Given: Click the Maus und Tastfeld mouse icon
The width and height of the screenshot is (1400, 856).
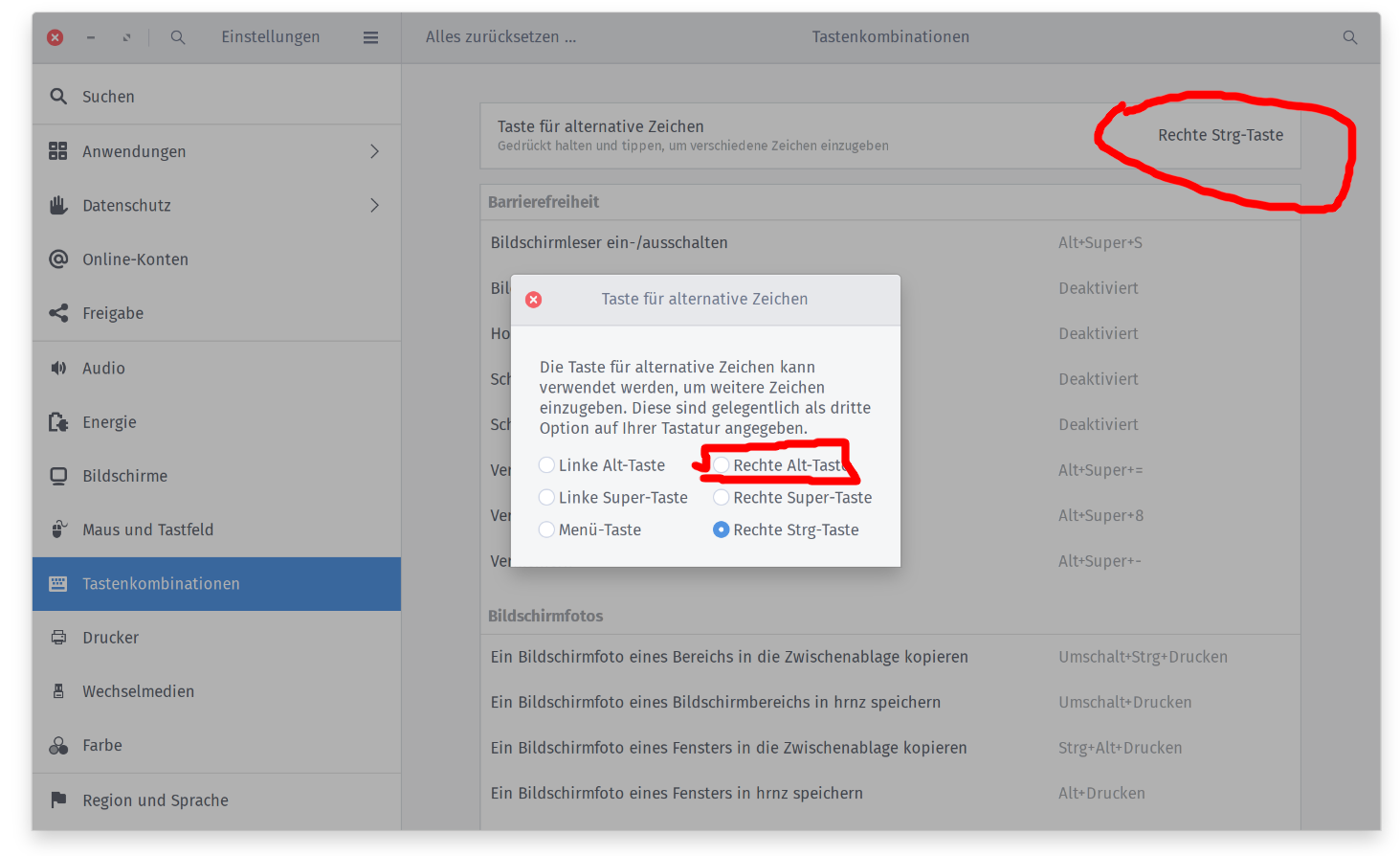Looking at the screenshot, I should coord(58,529).
